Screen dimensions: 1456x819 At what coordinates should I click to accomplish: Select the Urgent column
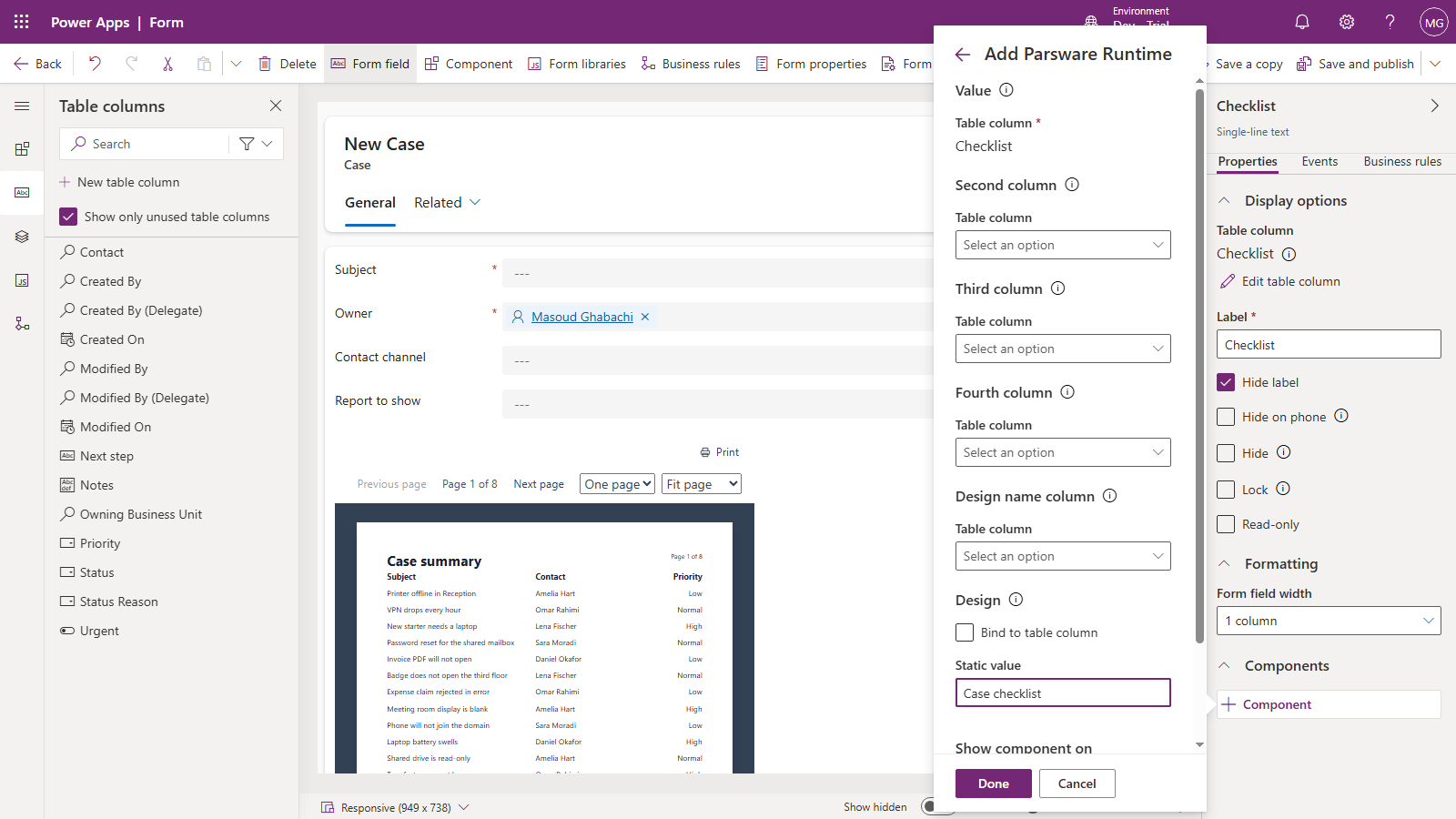tap(98, 631)
